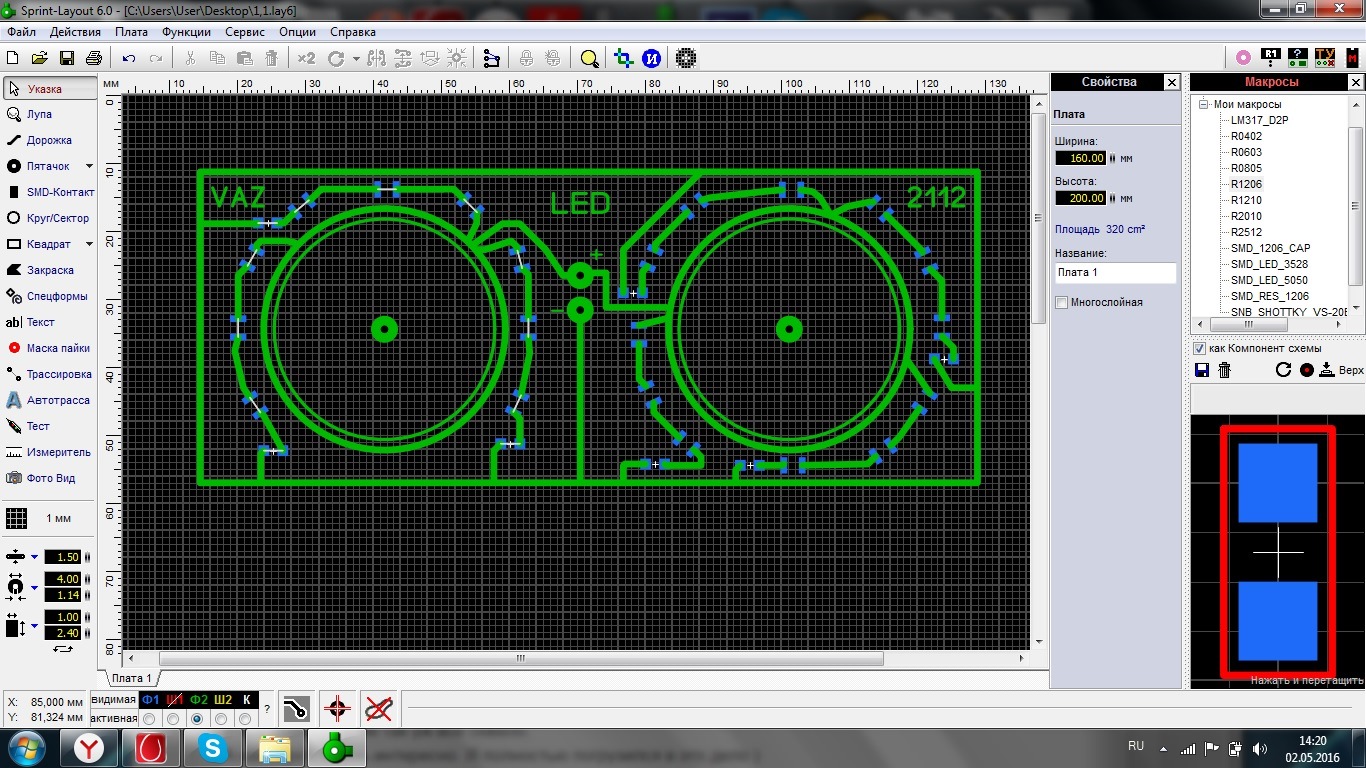Image resolution: width=1366 pixels, height=768 pixels.
Task: Uncheck как Компонент схемы checkbox
Action: click(x=1200, y=348)
